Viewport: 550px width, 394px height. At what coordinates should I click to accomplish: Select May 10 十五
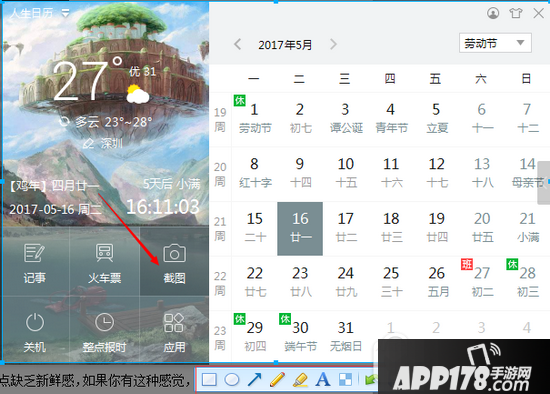coord(346,173)
